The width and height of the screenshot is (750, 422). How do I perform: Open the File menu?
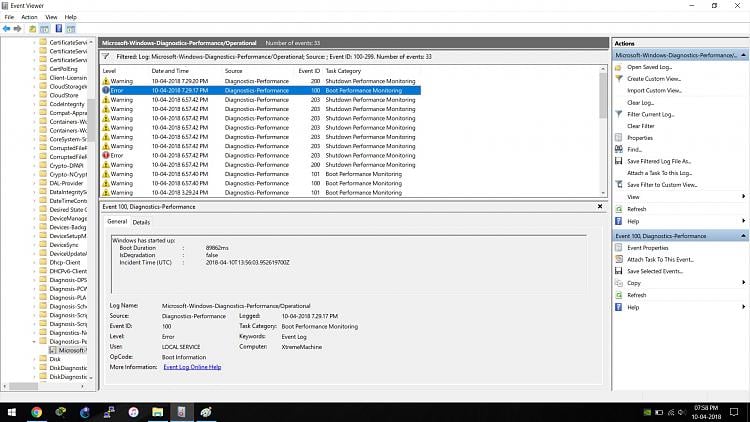pos(9,17)
